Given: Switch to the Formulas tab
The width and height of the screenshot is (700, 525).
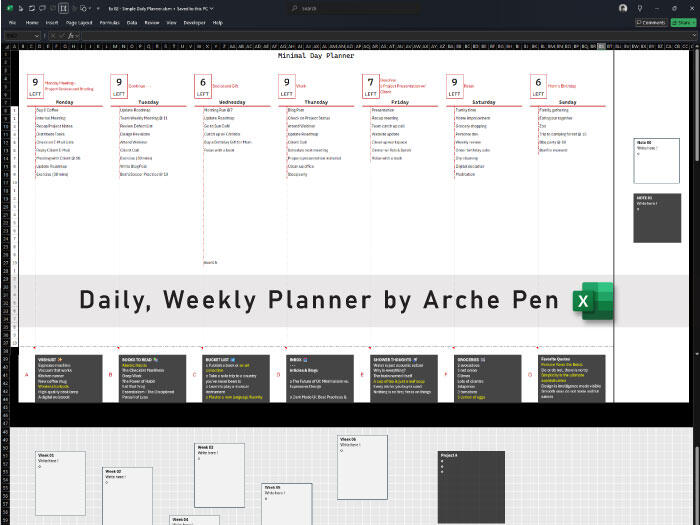Looking at the screenshot, I should pos(109,21).
